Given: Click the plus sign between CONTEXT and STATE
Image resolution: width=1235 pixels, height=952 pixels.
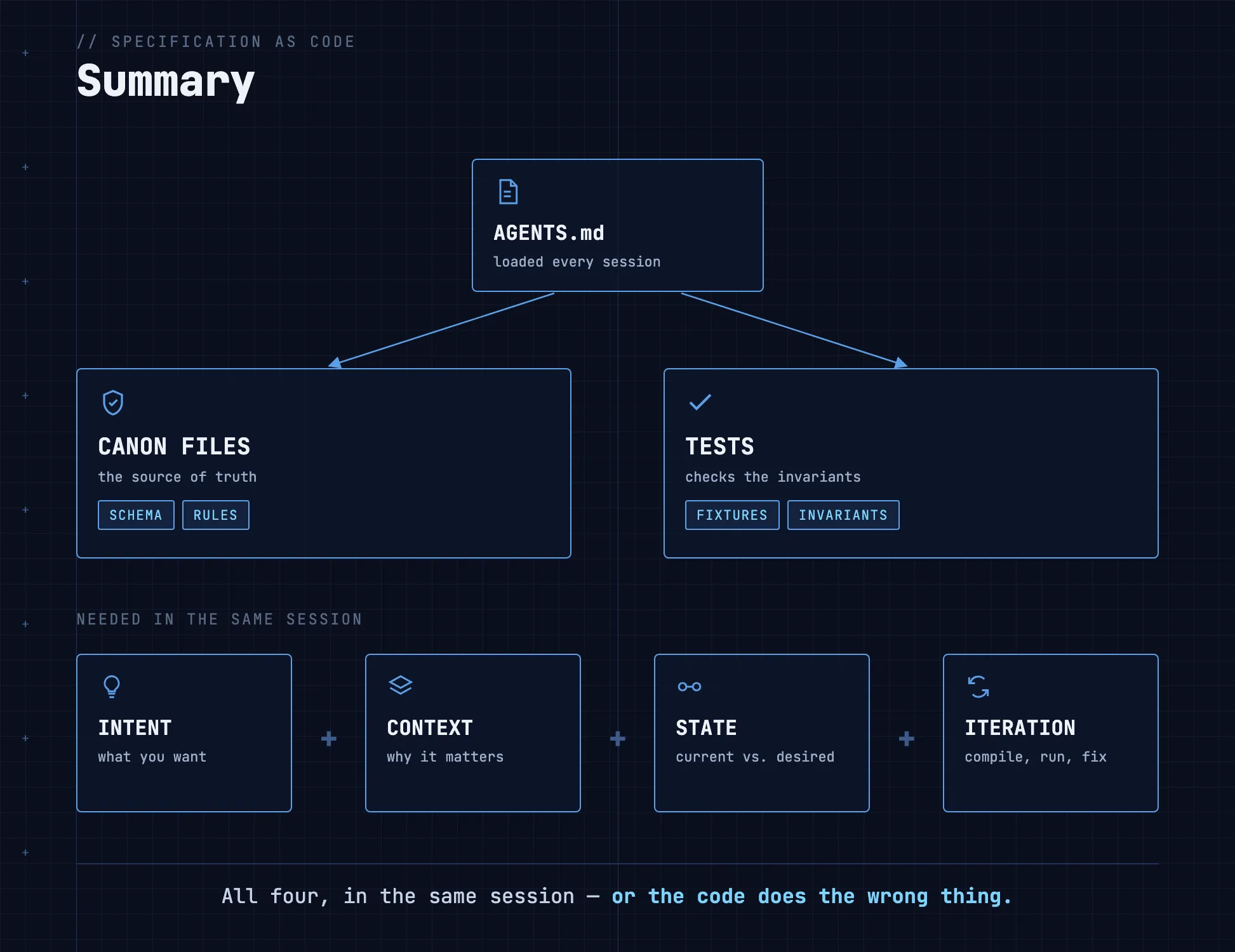Looking at the screenshot, I should (x=618, y=739).
